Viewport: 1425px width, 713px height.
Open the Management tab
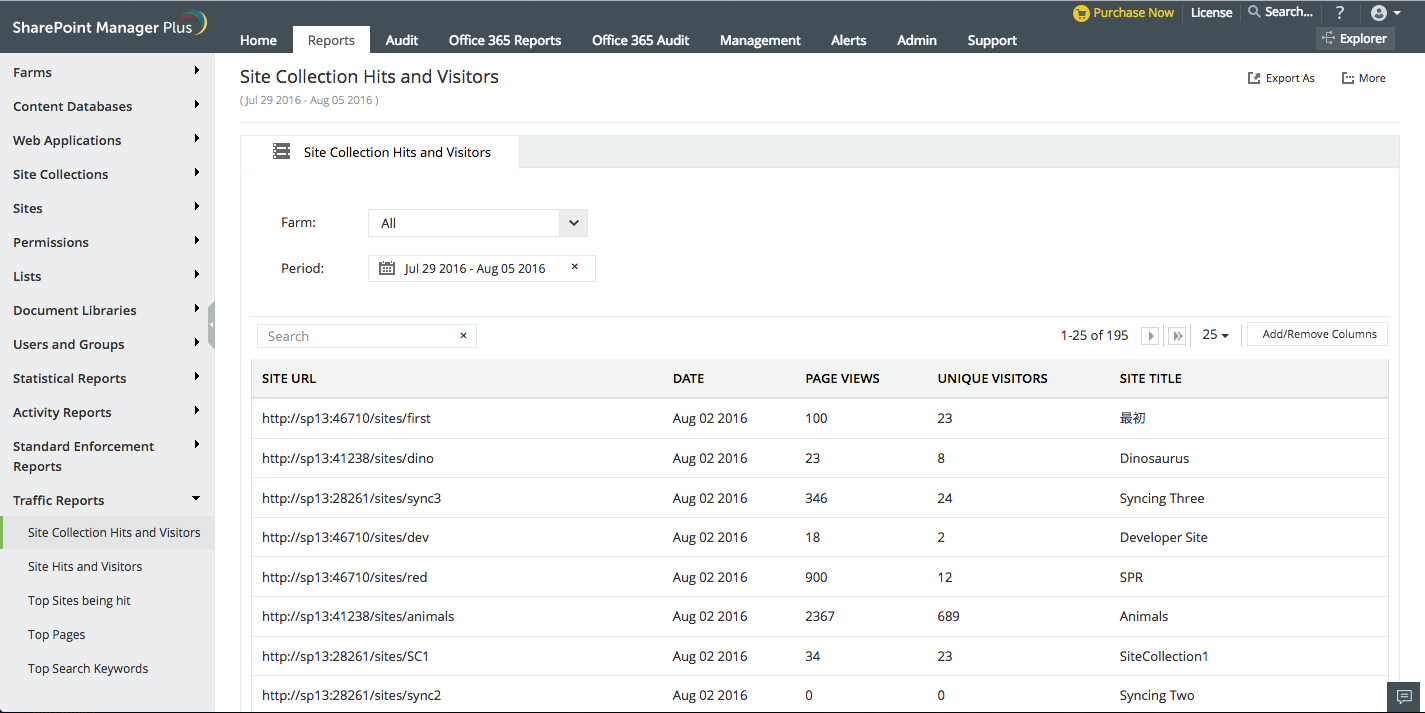[x=760, y=40]
